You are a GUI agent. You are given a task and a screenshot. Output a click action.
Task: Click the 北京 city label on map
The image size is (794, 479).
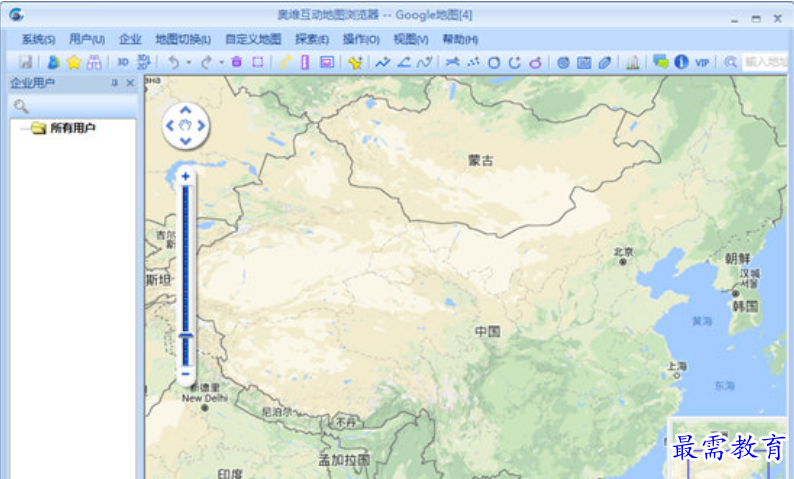623,252
